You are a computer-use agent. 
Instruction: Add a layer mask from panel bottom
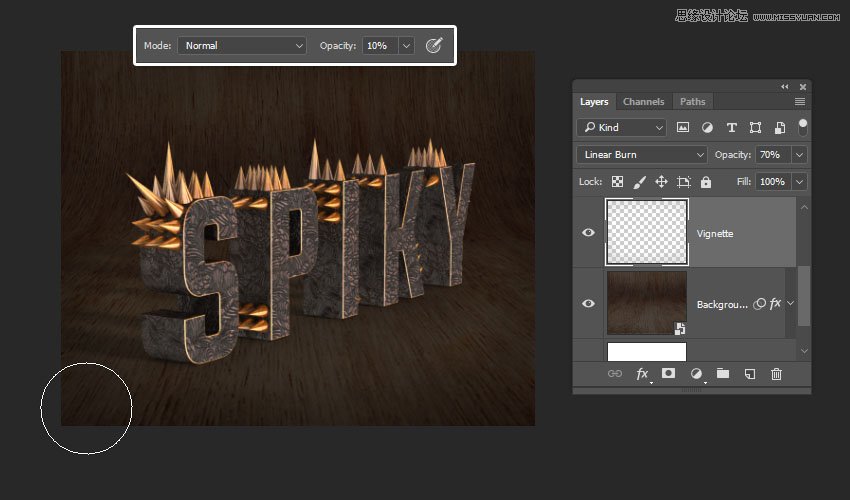click(x=668, y=374)
